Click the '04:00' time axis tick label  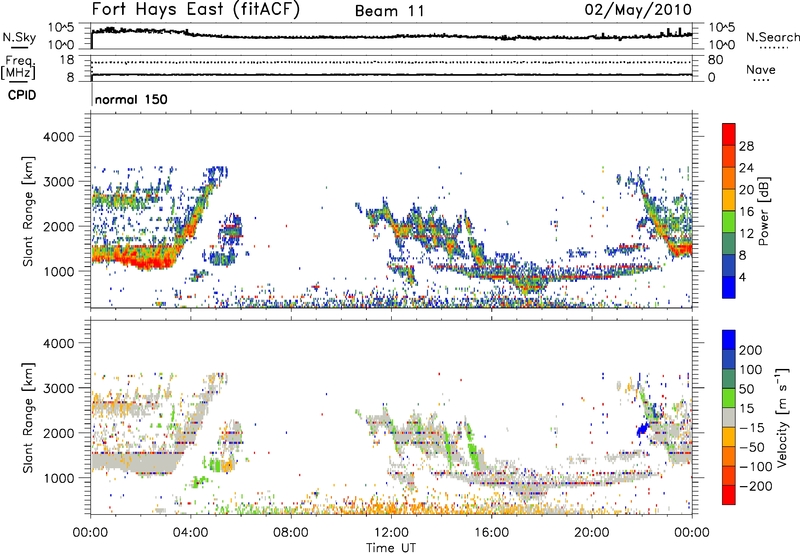tap(191, 533)
